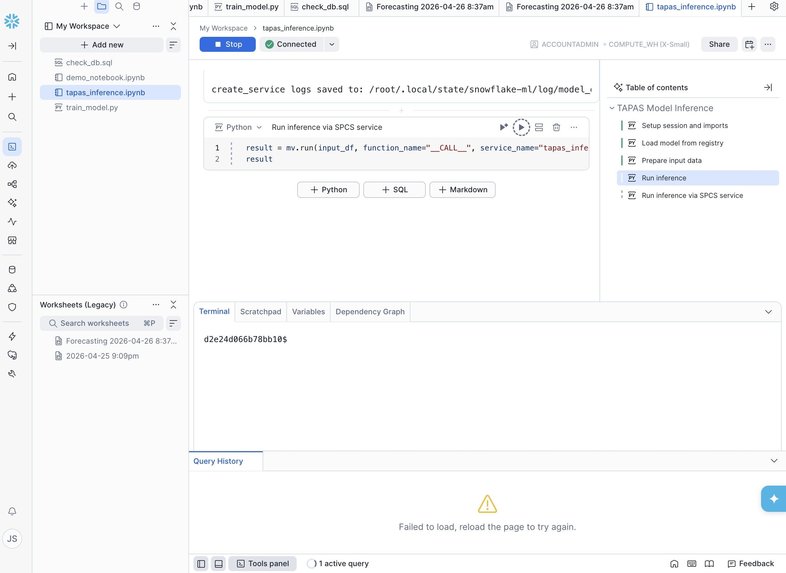Open the Governance shield icon in sidebar
The width and height of the screenshot is (786, 573).
(12, 307)
